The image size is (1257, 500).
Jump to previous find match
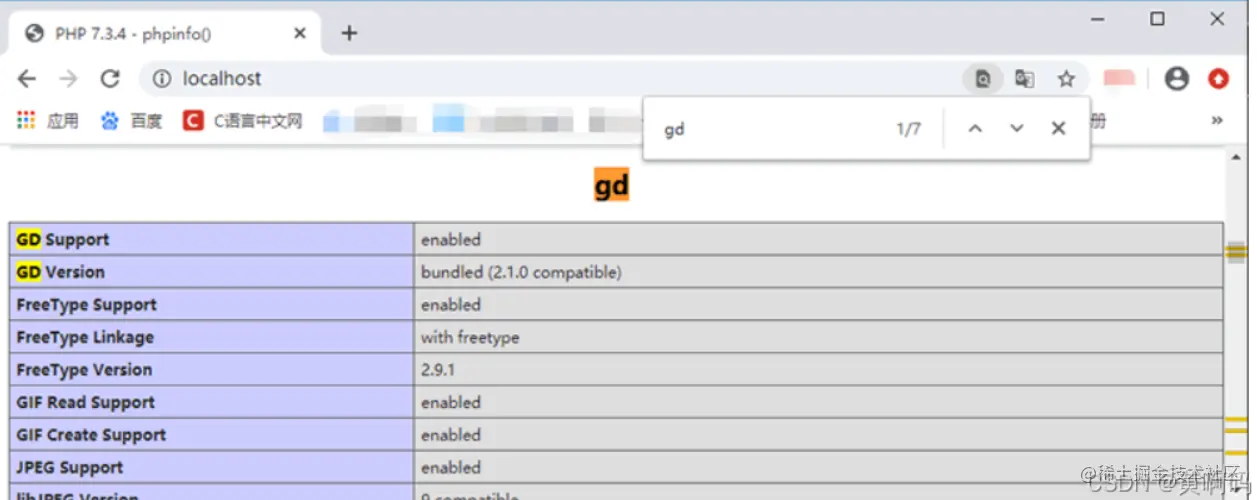(975, 128)
